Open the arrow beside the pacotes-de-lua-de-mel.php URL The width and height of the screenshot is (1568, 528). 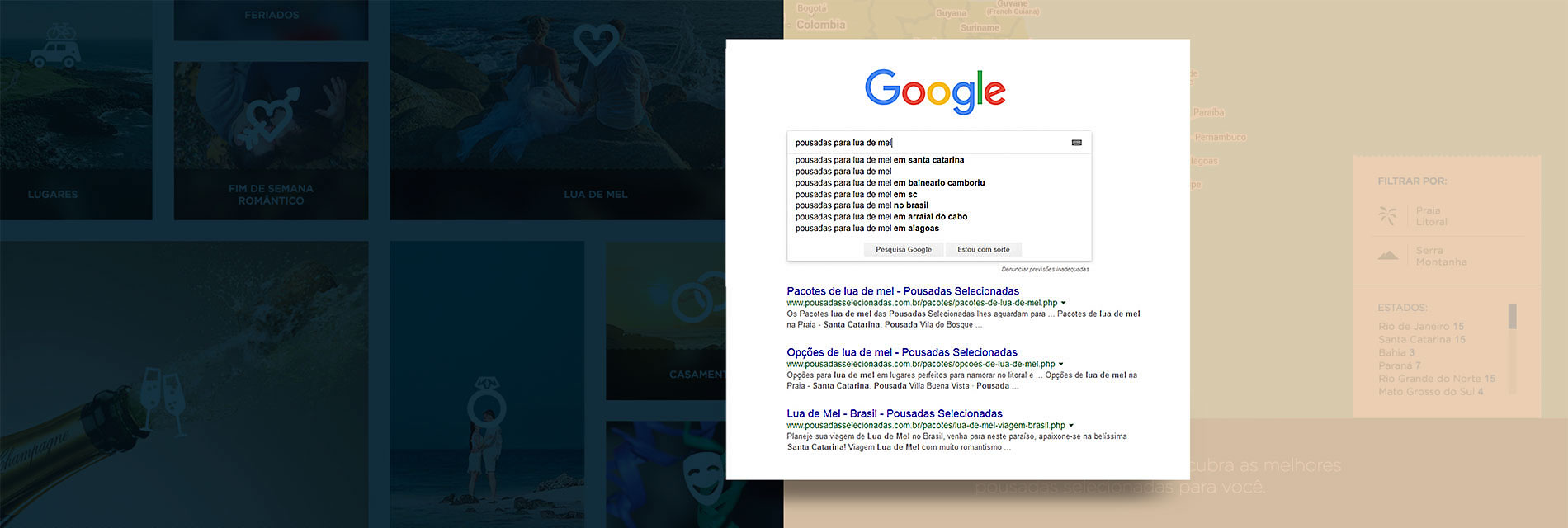point(1063,303)
